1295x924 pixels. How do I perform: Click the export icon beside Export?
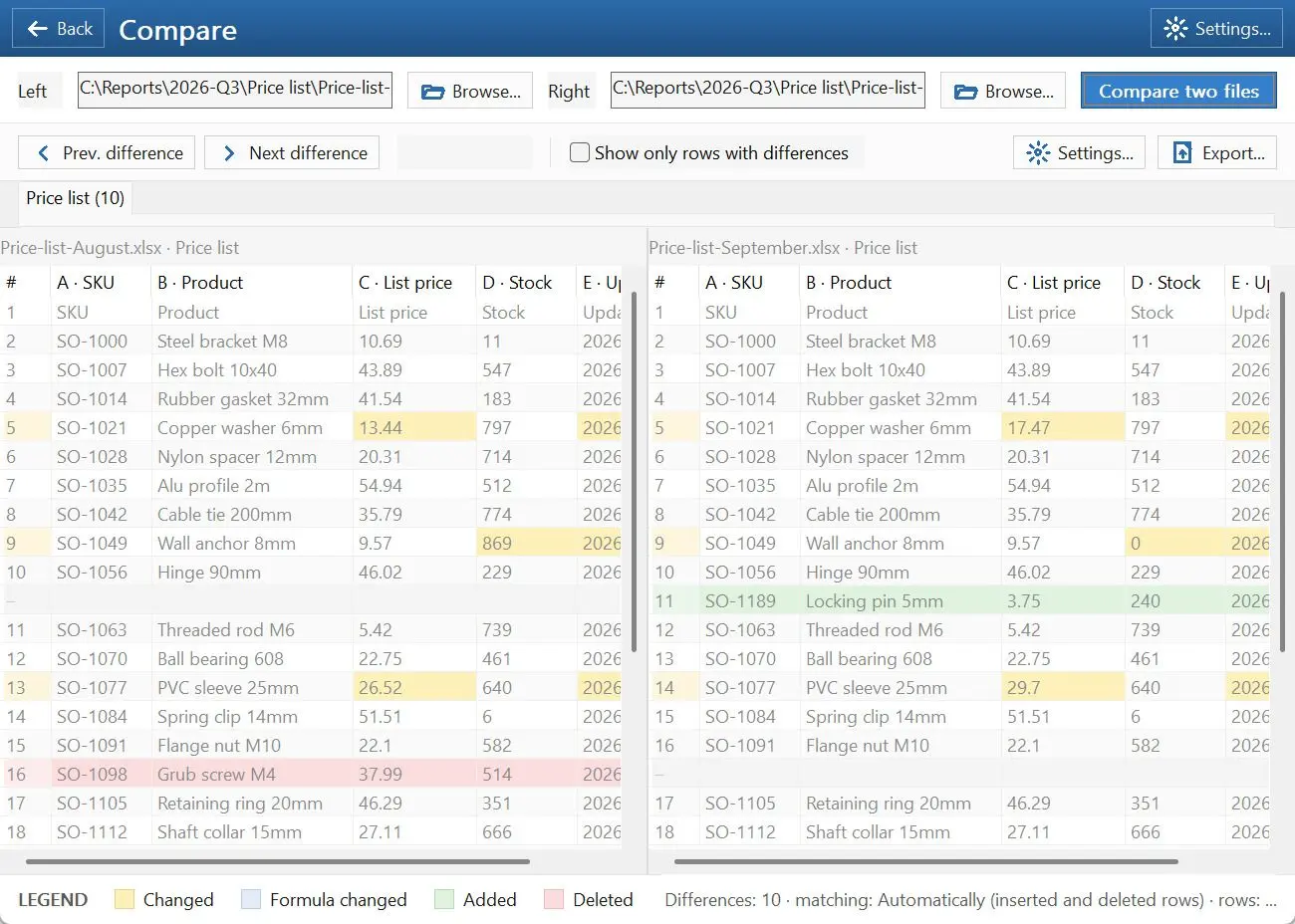coord(1182,152)
